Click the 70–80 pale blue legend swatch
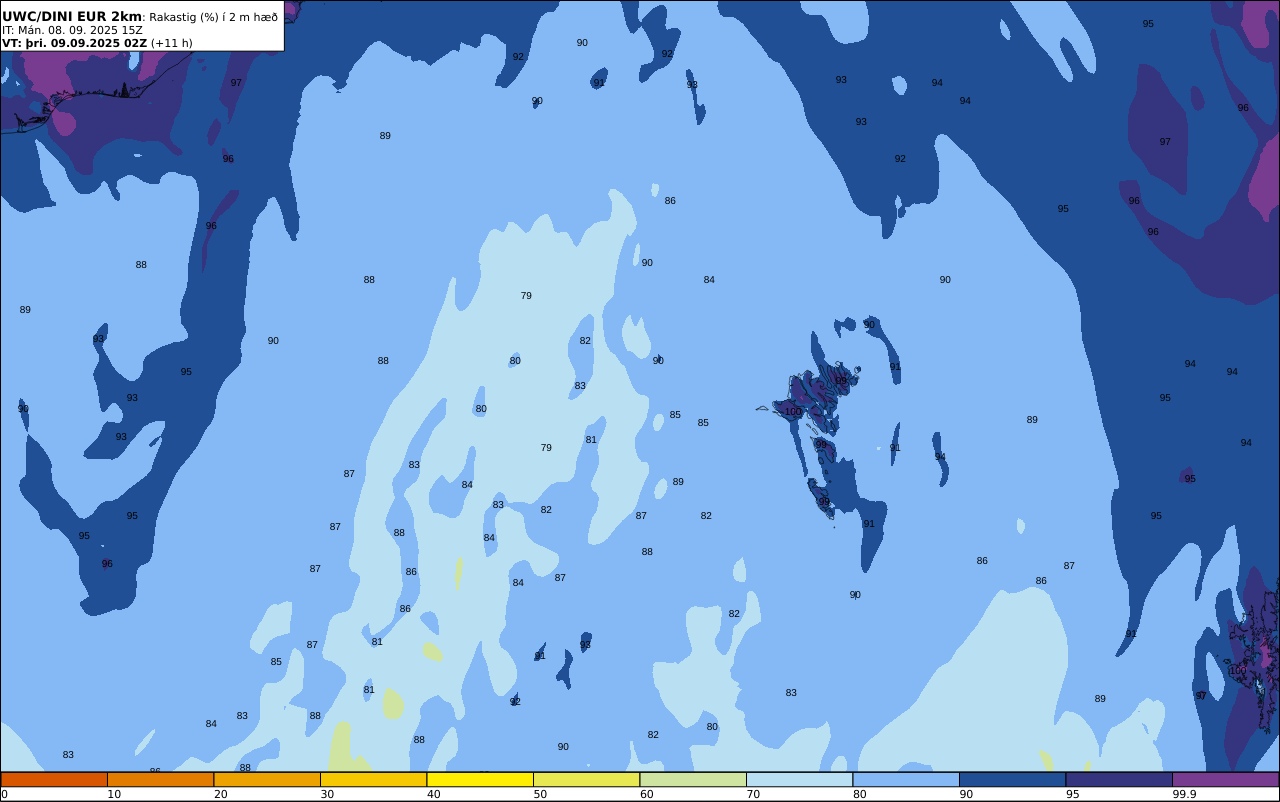1280x802 pixels. click(x=799, y=779)
